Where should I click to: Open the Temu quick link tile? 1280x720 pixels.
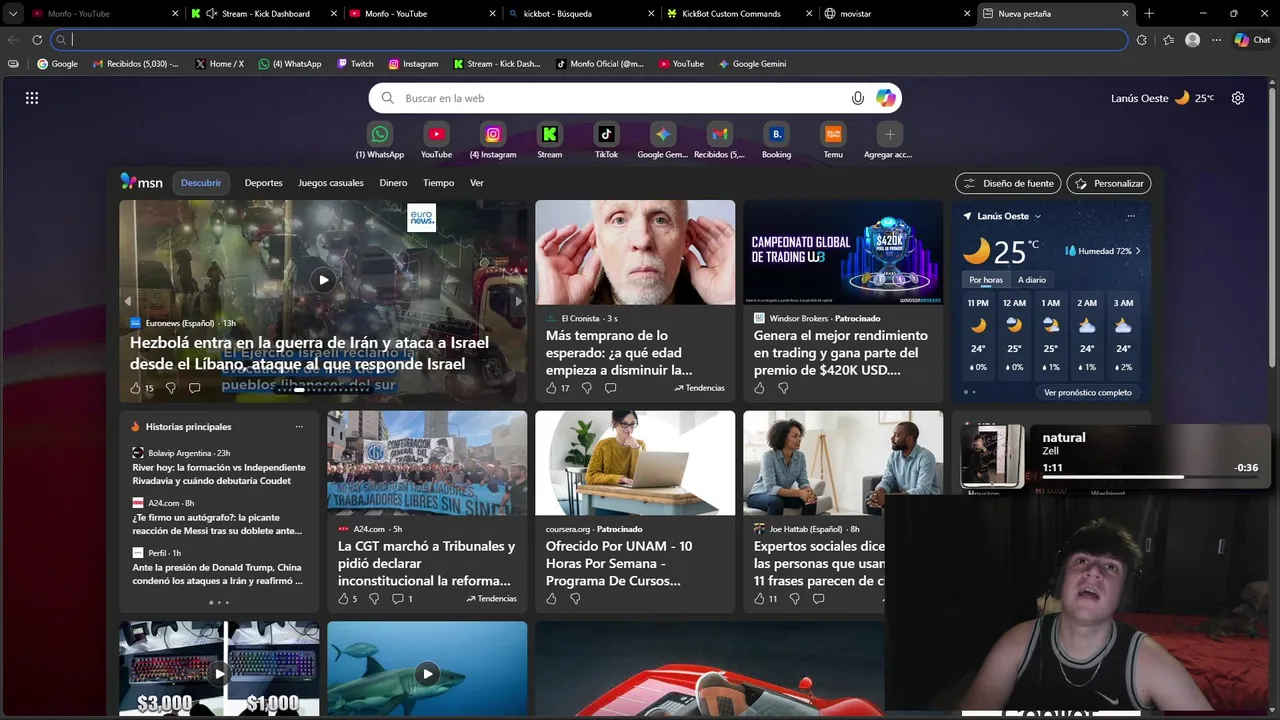point(833,140)
